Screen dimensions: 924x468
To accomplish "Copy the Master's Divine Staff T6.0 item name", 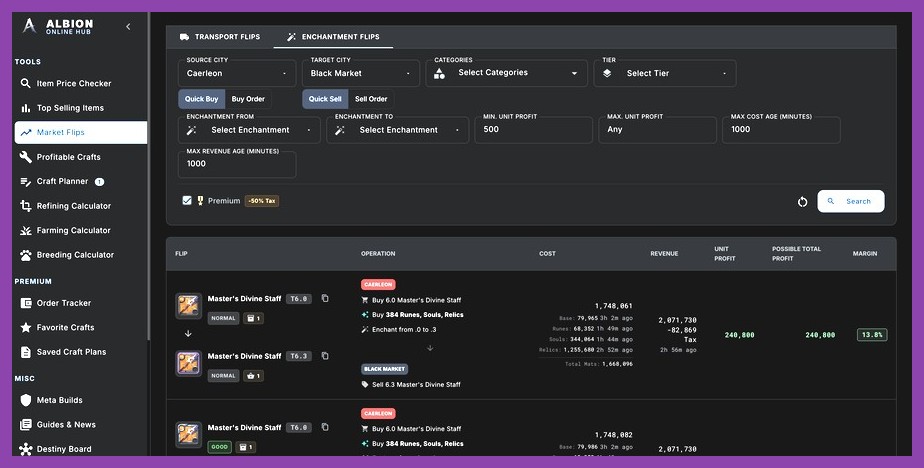I will [325, 298].
